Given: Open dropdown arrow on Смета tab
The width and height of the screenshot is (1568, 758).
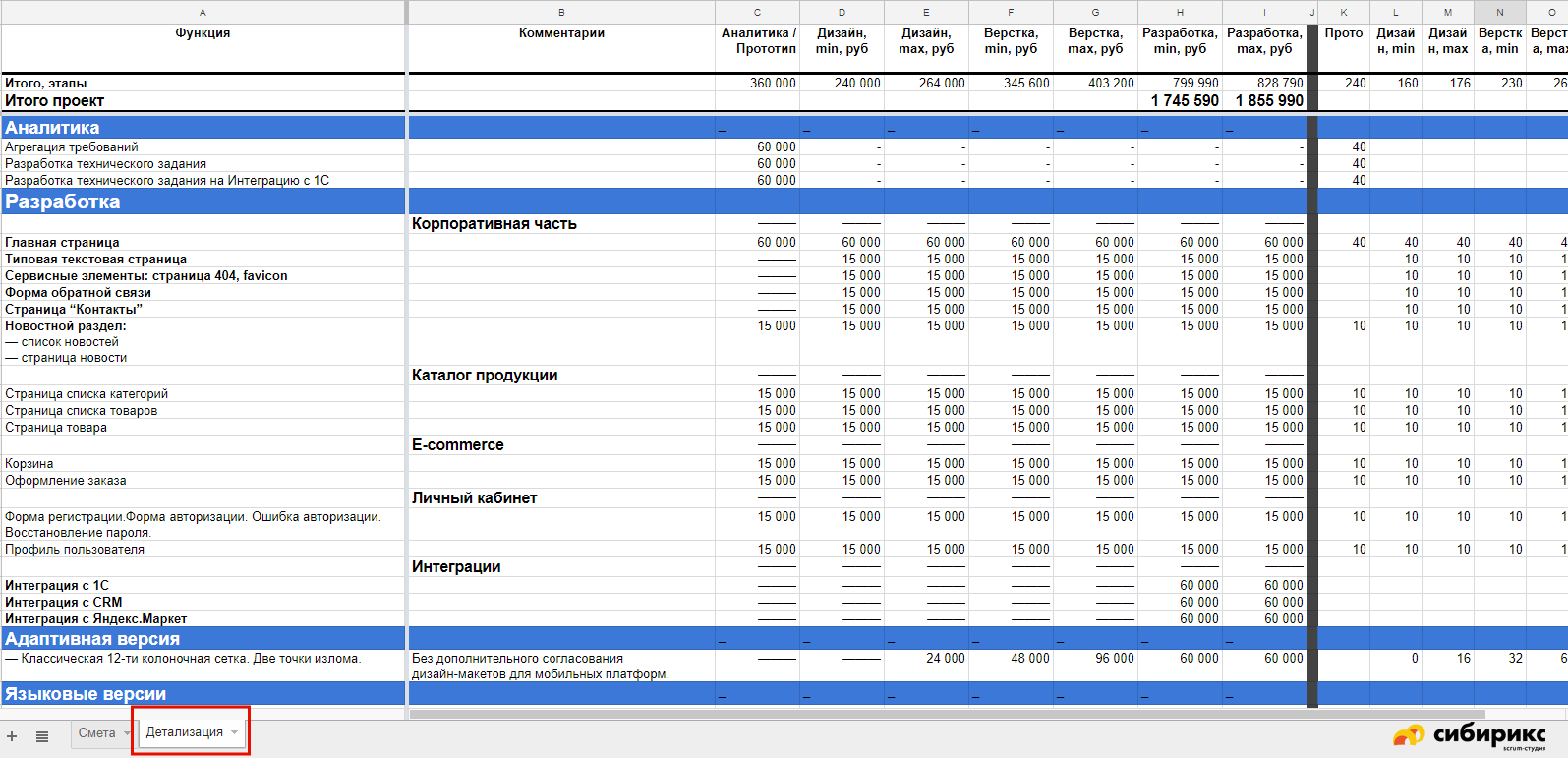Looking at the screenshot, I should click(127, 733).
